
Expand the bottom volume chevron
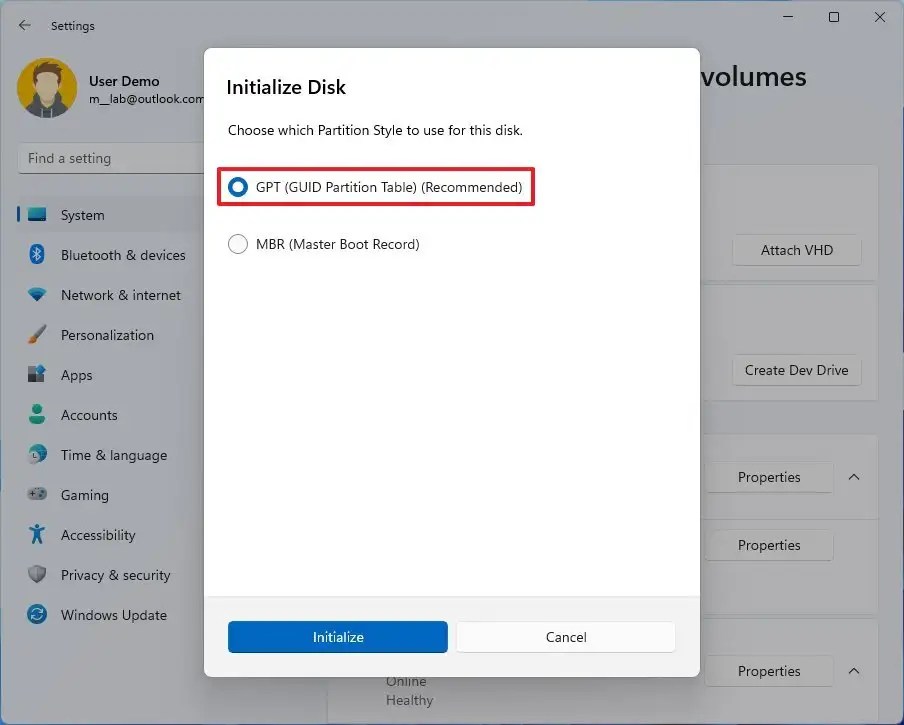click(854, 671)
